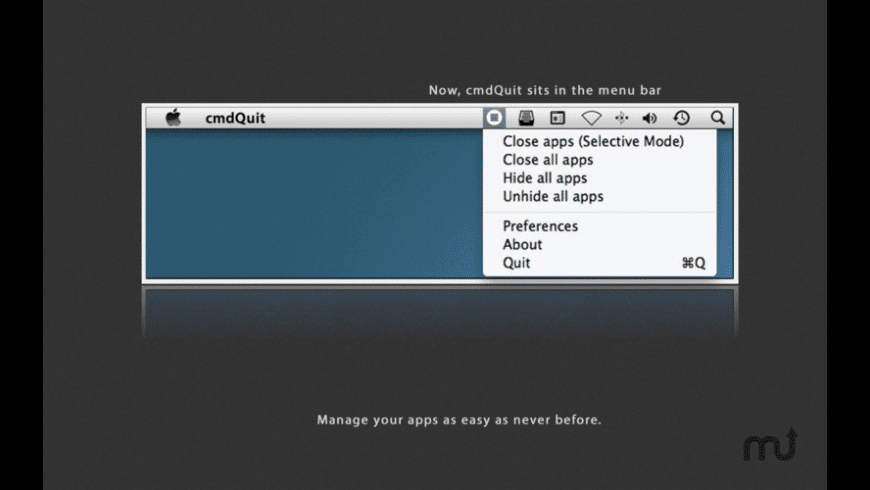This screenshot has width=870, height=490.
Task: Open About from cmdQuit menu
Action: point(599,244)
